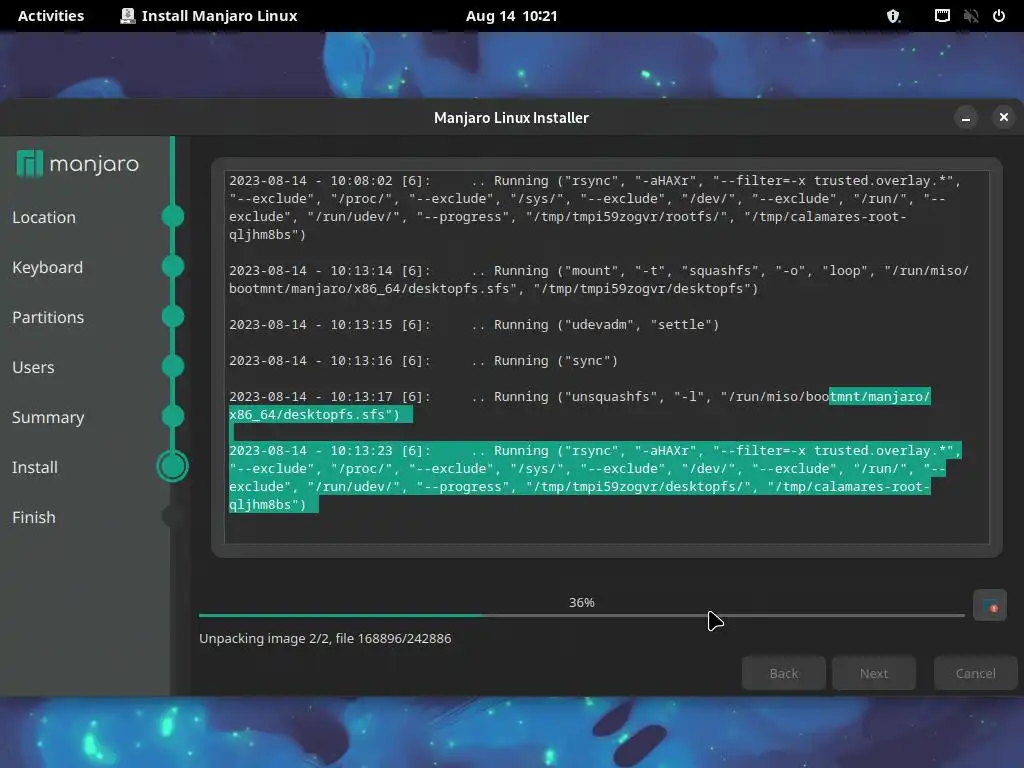Select the Summary step
Viewport: 1024px width, 768px height.
pos(48,417)
